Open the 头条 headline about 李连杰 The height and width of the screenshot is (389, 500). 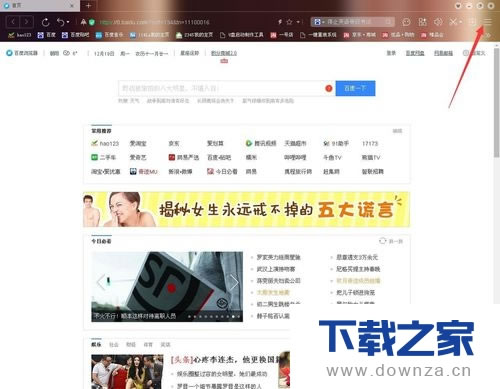point(226,360)
